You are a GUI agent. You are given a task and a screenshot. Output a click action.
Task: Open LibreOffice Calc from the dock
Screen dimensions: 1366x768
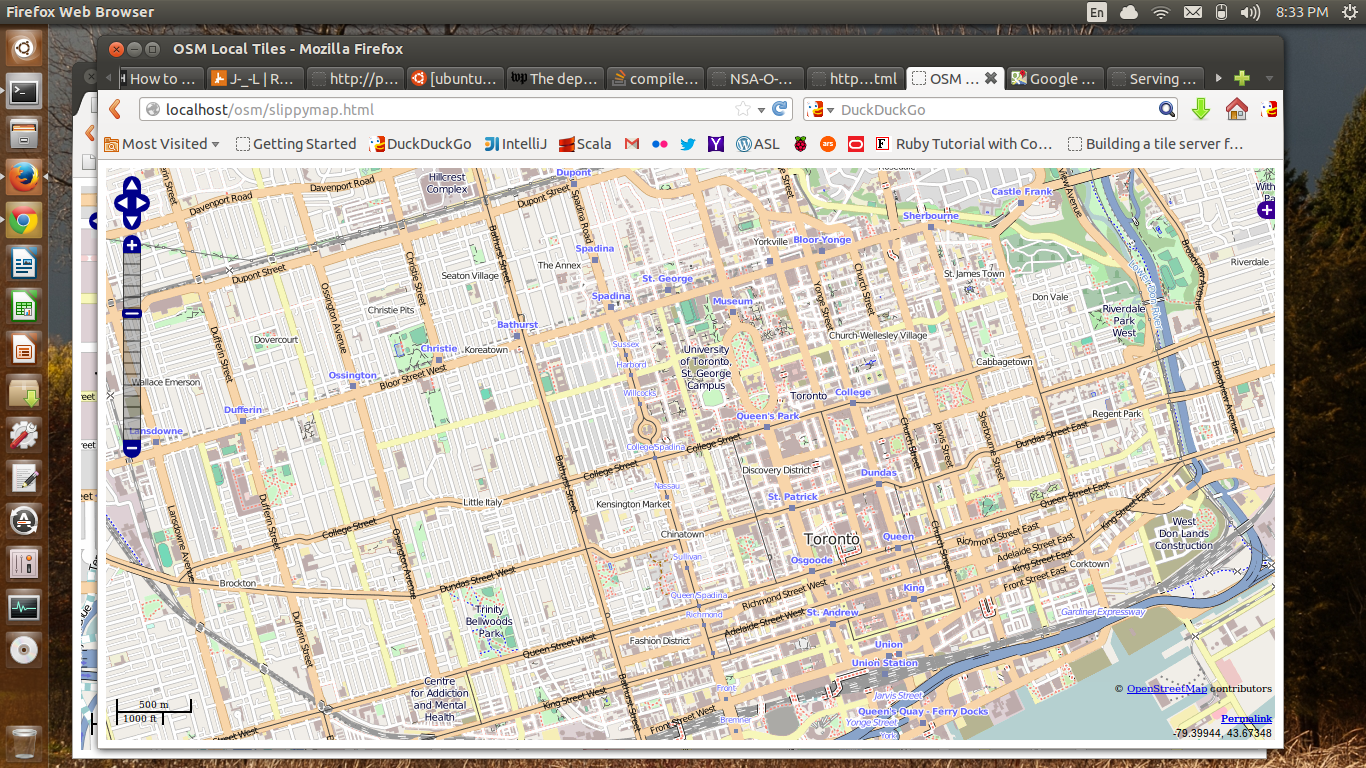click(x=24, y=307)
